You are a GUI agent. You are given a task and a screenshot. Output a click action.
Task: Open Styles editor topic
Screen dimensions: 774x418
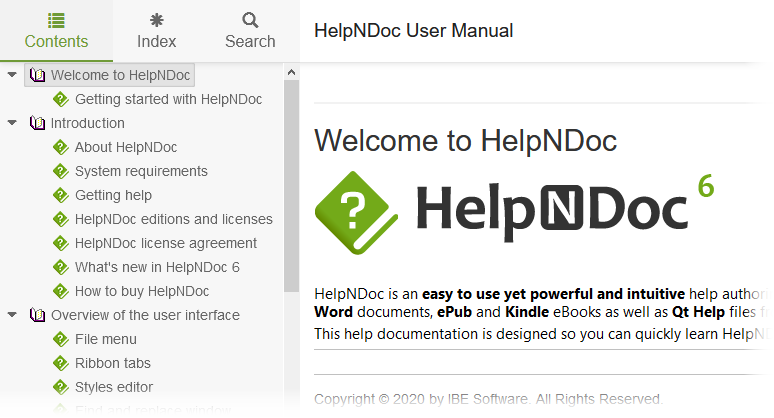[x=114, y=387]
